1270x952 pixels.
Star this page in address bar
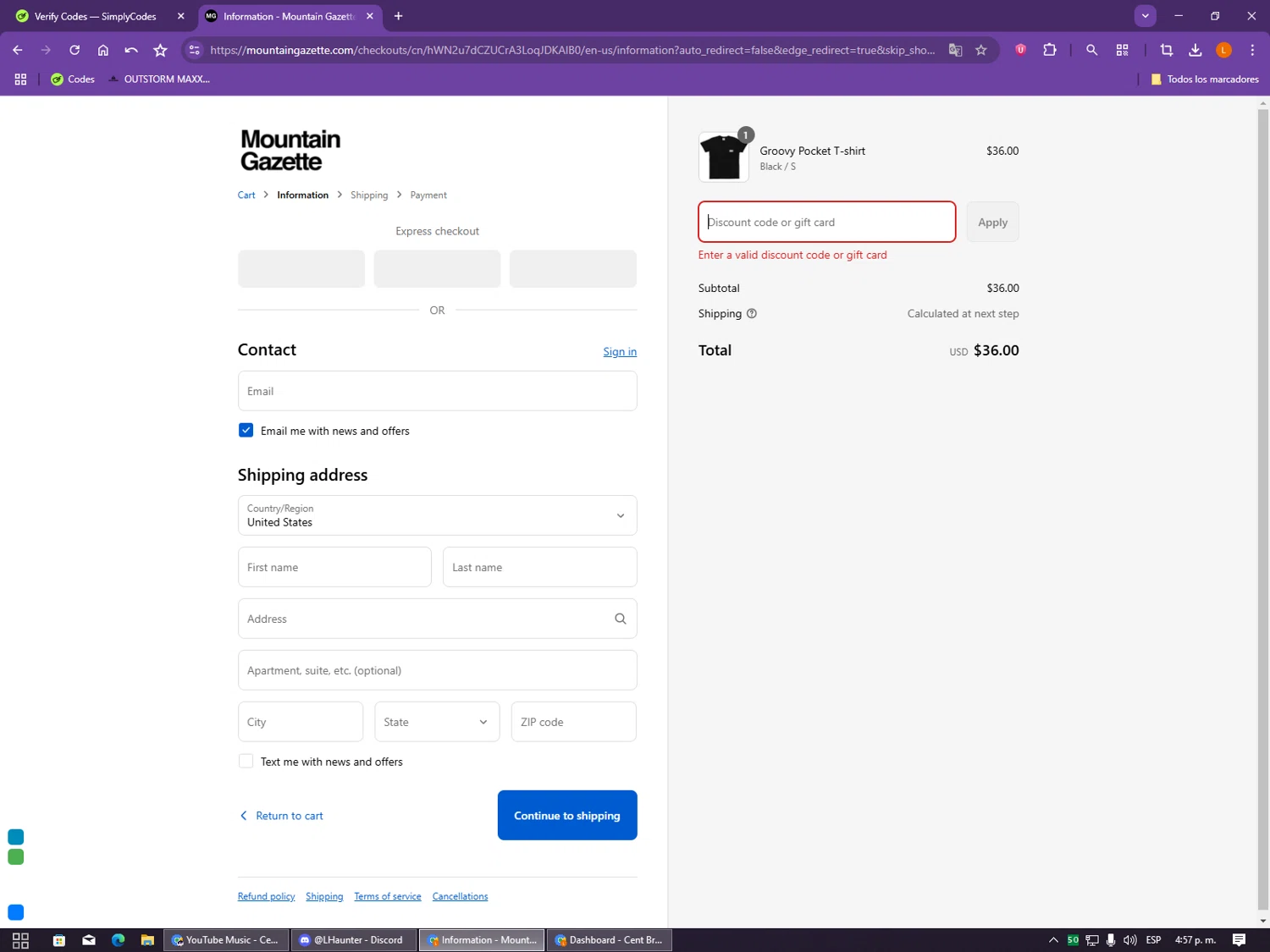point(981,50)
